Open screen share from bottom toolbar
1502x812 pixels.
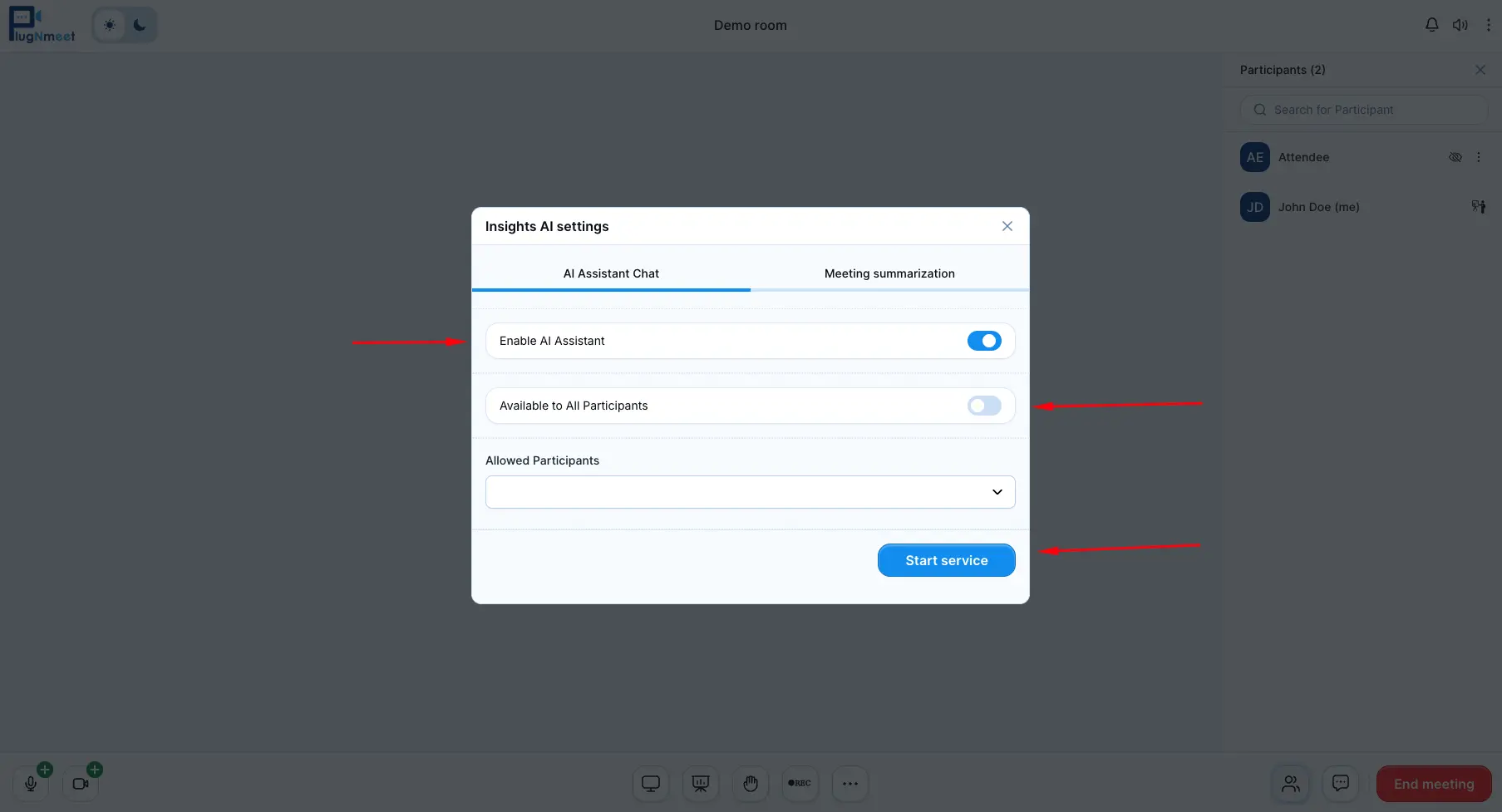651,784
